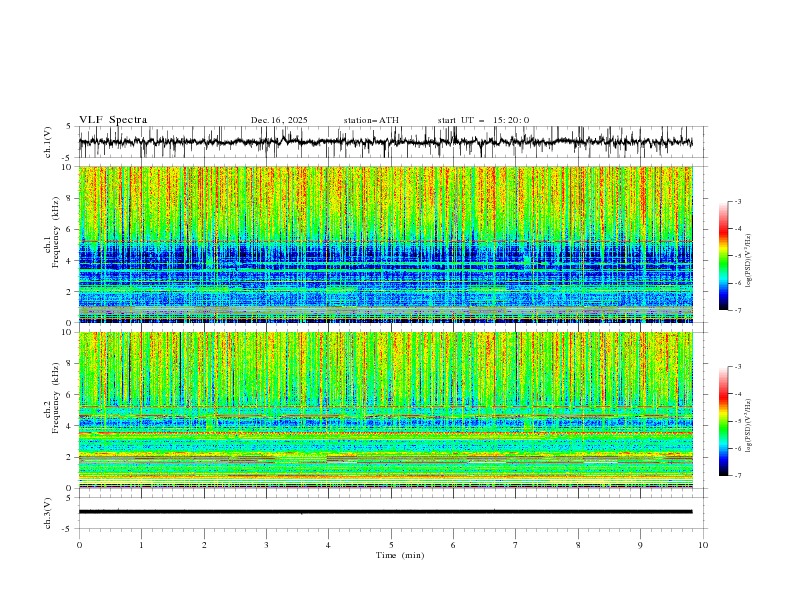The image size is (792, 612).
Task: Click the time axis tick label '9'
Action: coord(640,545)
